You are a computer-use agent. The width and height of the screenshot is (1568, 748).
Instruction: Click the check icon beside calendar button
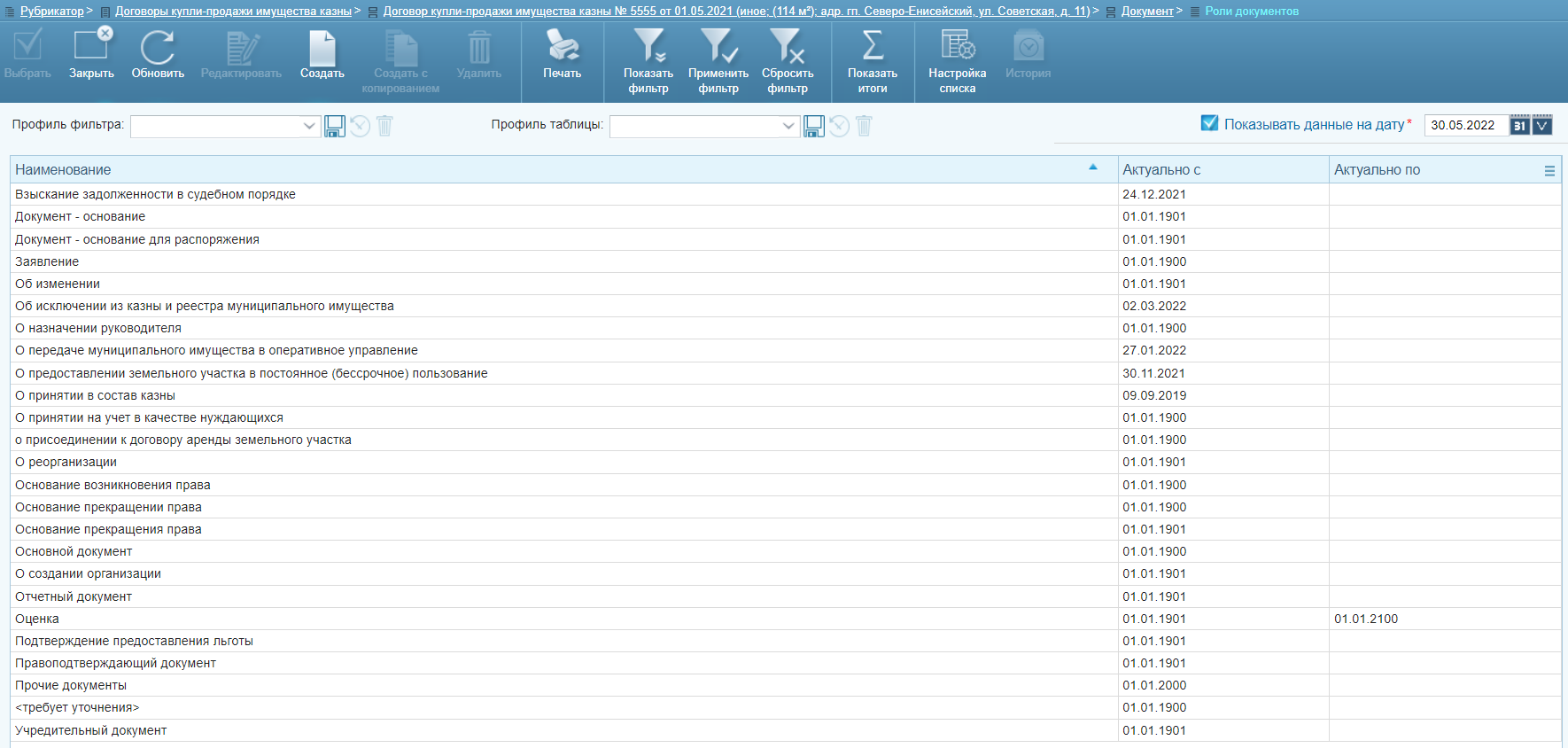pyautogui.click(x=1542, y=125)
